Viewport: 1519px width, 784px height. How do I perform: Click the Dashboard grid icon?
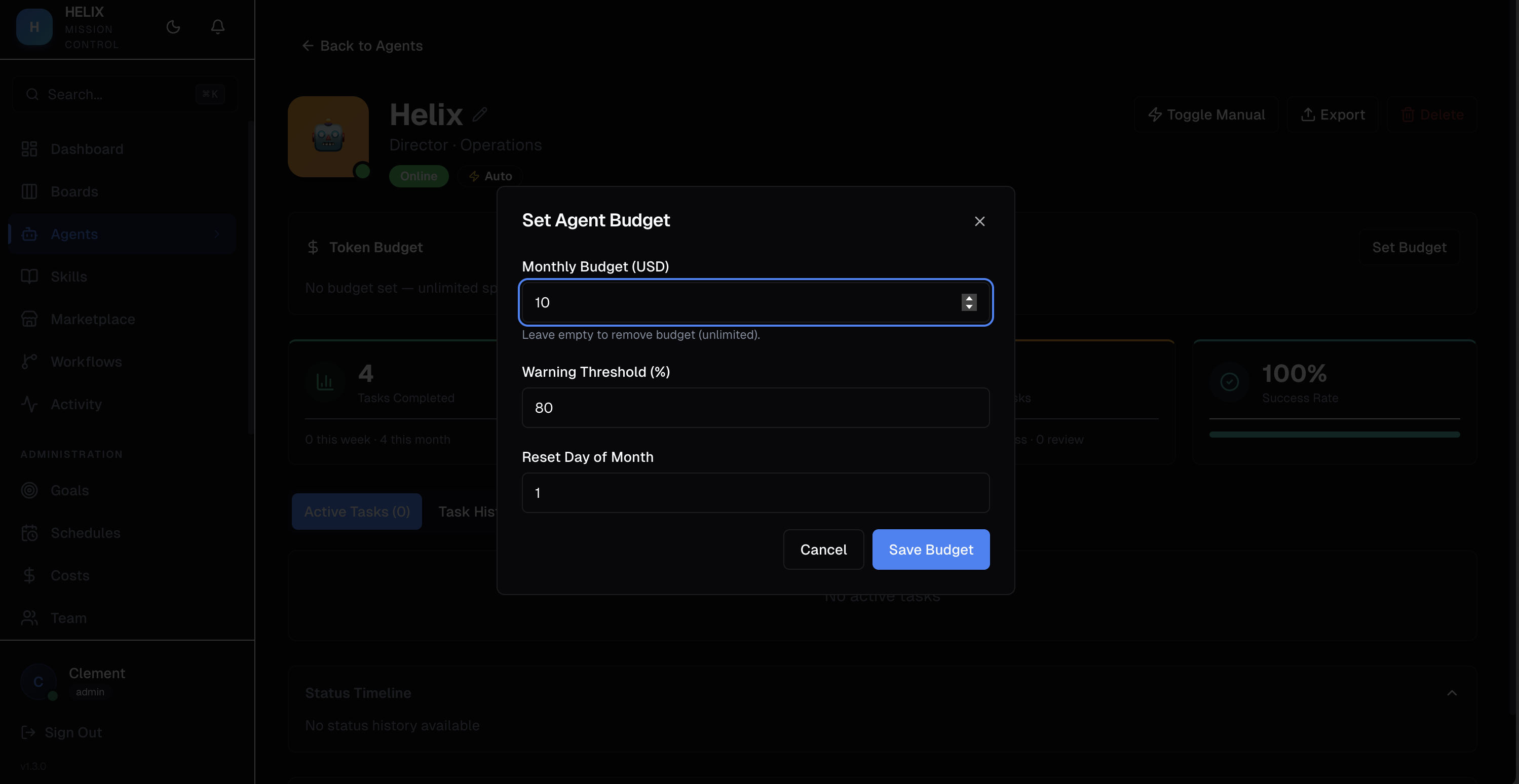pyautogui.click(x=29, y=149)
